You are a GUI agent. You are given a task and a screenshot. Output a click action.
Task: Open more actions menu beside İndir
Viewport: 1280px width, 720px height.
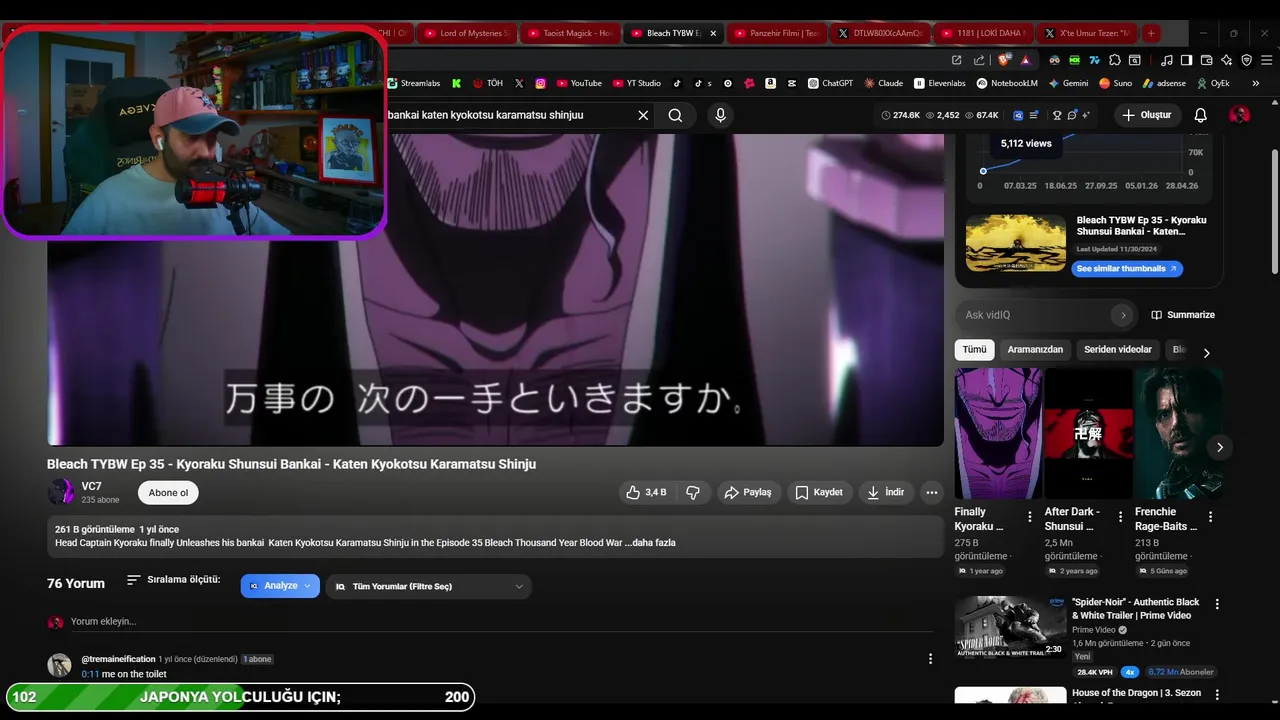point(932,492)
